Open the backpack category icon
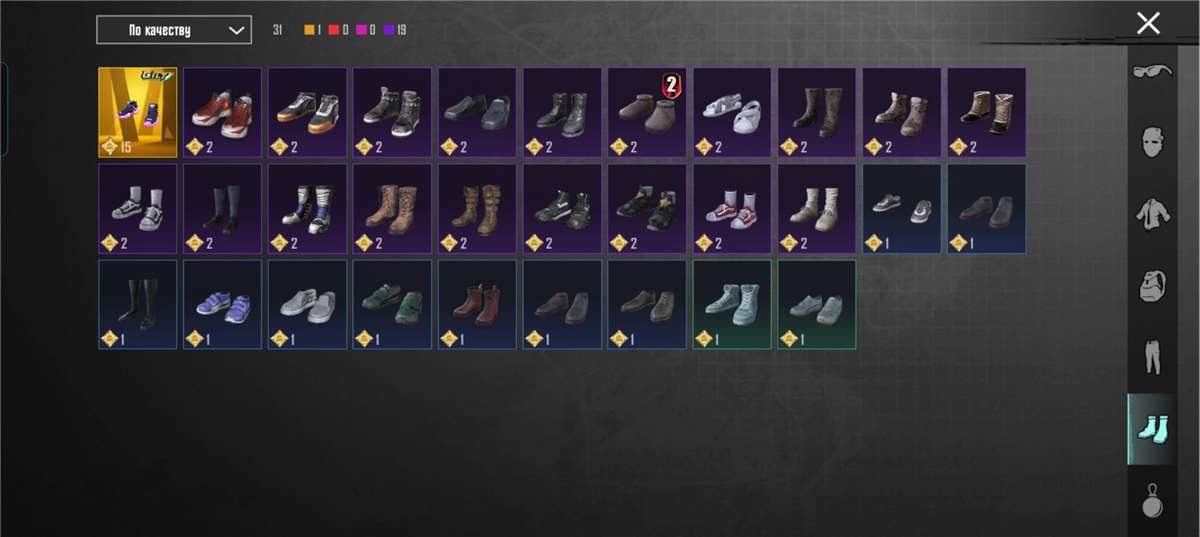Screen dimensions: 1200x537 pos(1152,284)
